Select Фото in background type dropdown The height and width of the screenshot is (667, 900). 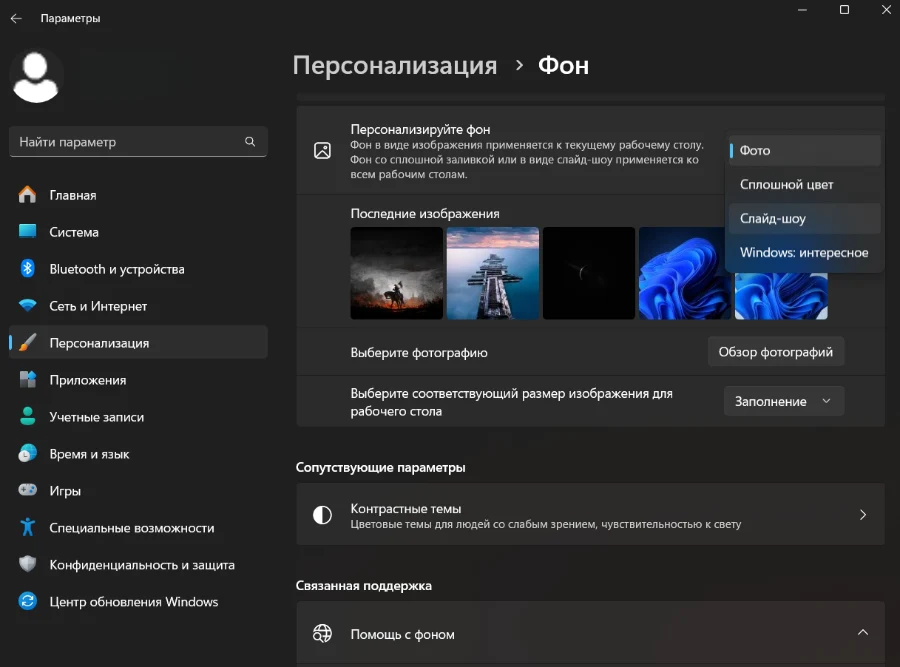pyautogui.click(x=804, y=151)
